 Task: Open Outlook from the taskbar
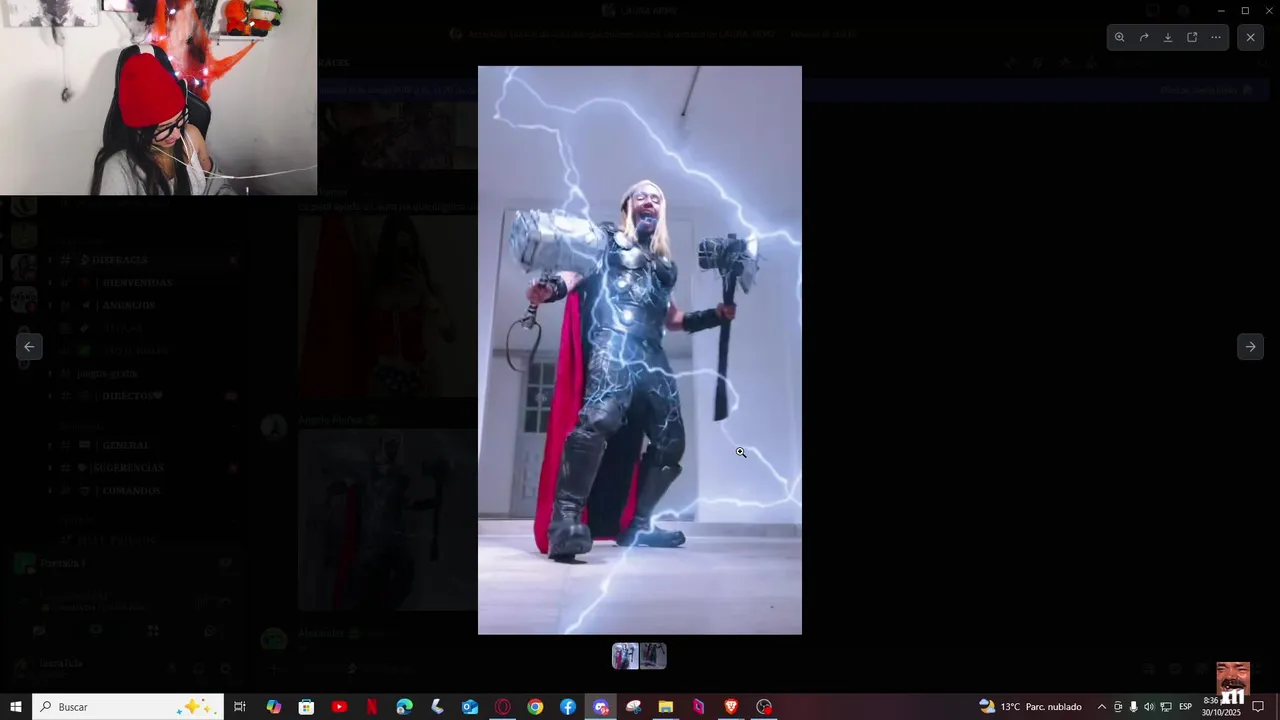[470, 707]
